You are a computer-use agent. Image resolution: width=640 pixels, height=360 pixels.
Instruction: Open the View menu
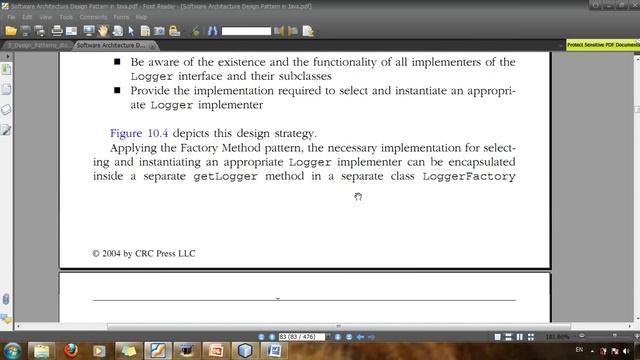pyautogui.click(x=45, y=17)
